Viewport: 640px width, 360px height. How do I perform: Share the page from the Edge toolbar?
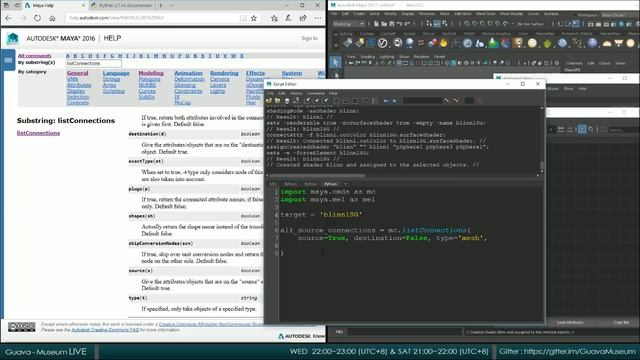(303, 18)
